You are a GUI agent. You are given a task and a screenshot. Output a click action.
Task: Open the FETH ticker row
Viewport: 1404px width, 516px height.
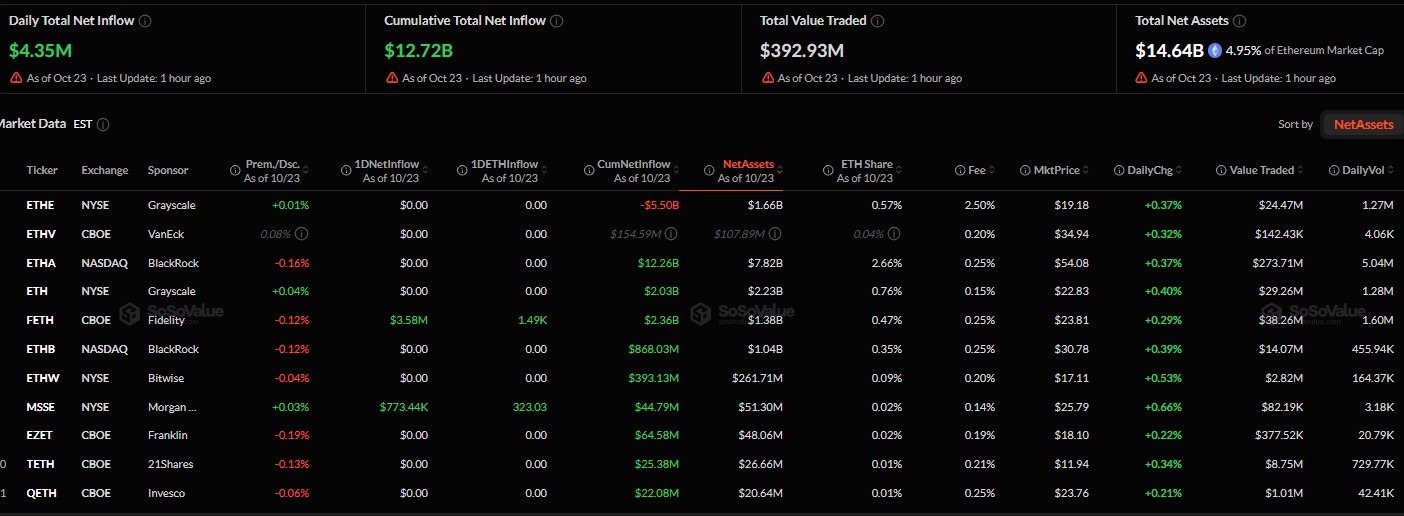[41, 321]
